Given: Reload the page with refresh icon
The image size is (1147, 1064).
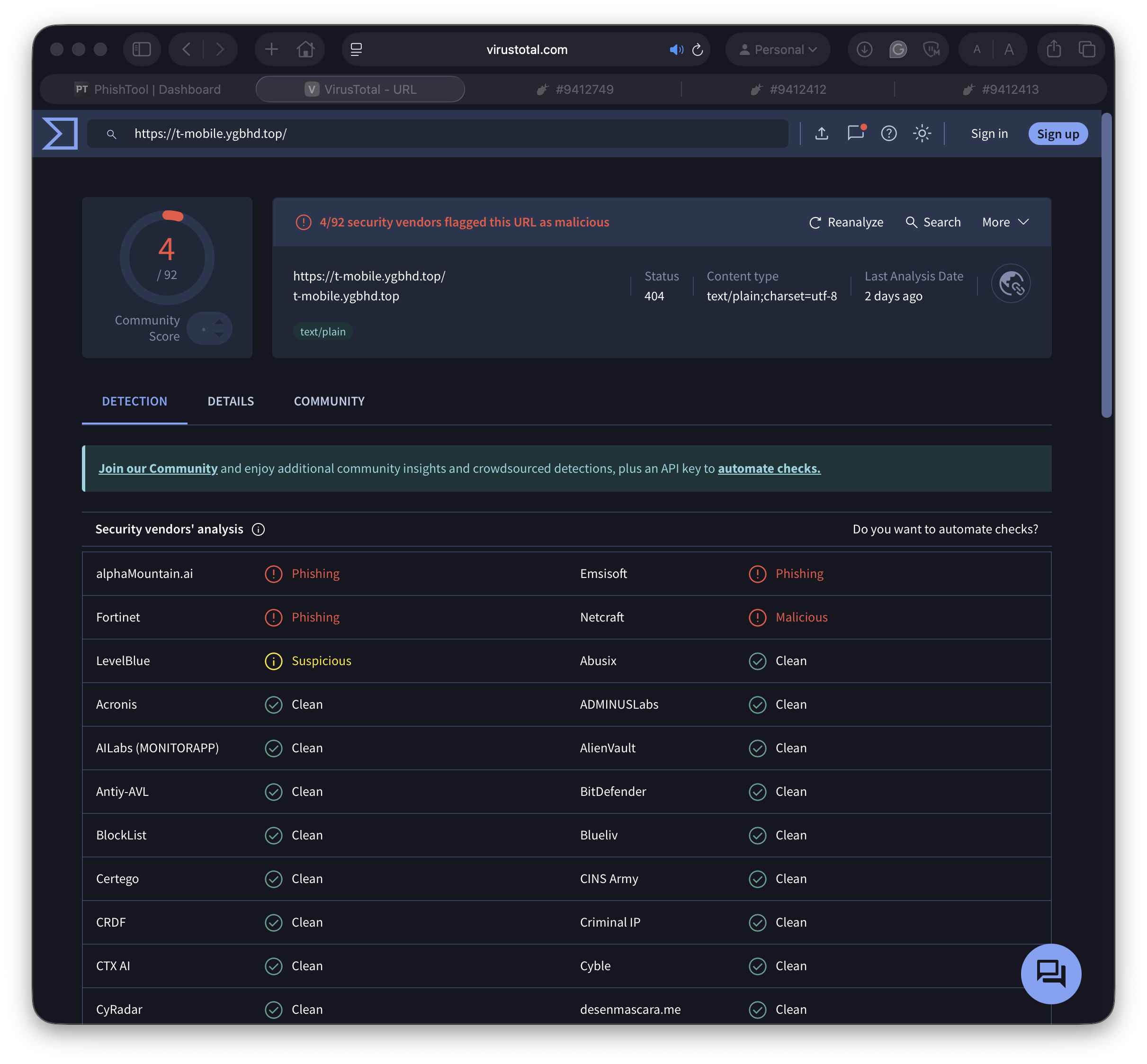Looking at the screenshot, I should click(698, 50).
